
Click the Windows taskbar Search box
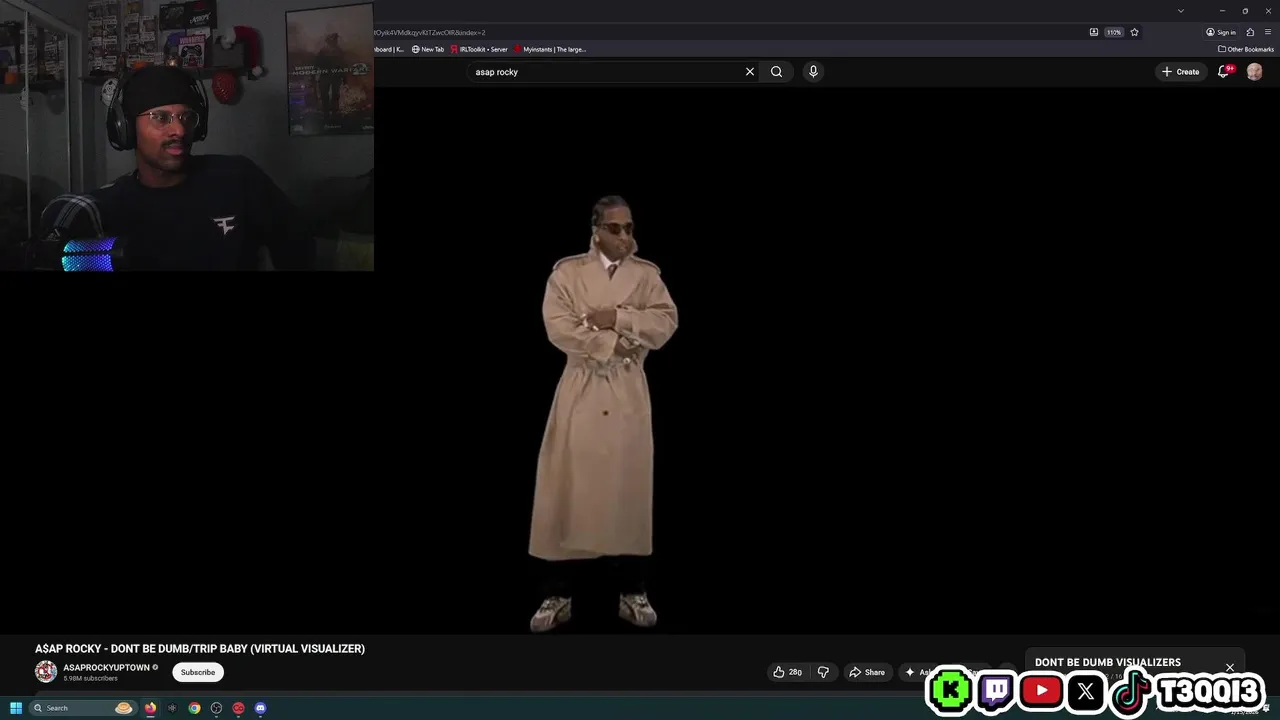[x=83, y=708]
